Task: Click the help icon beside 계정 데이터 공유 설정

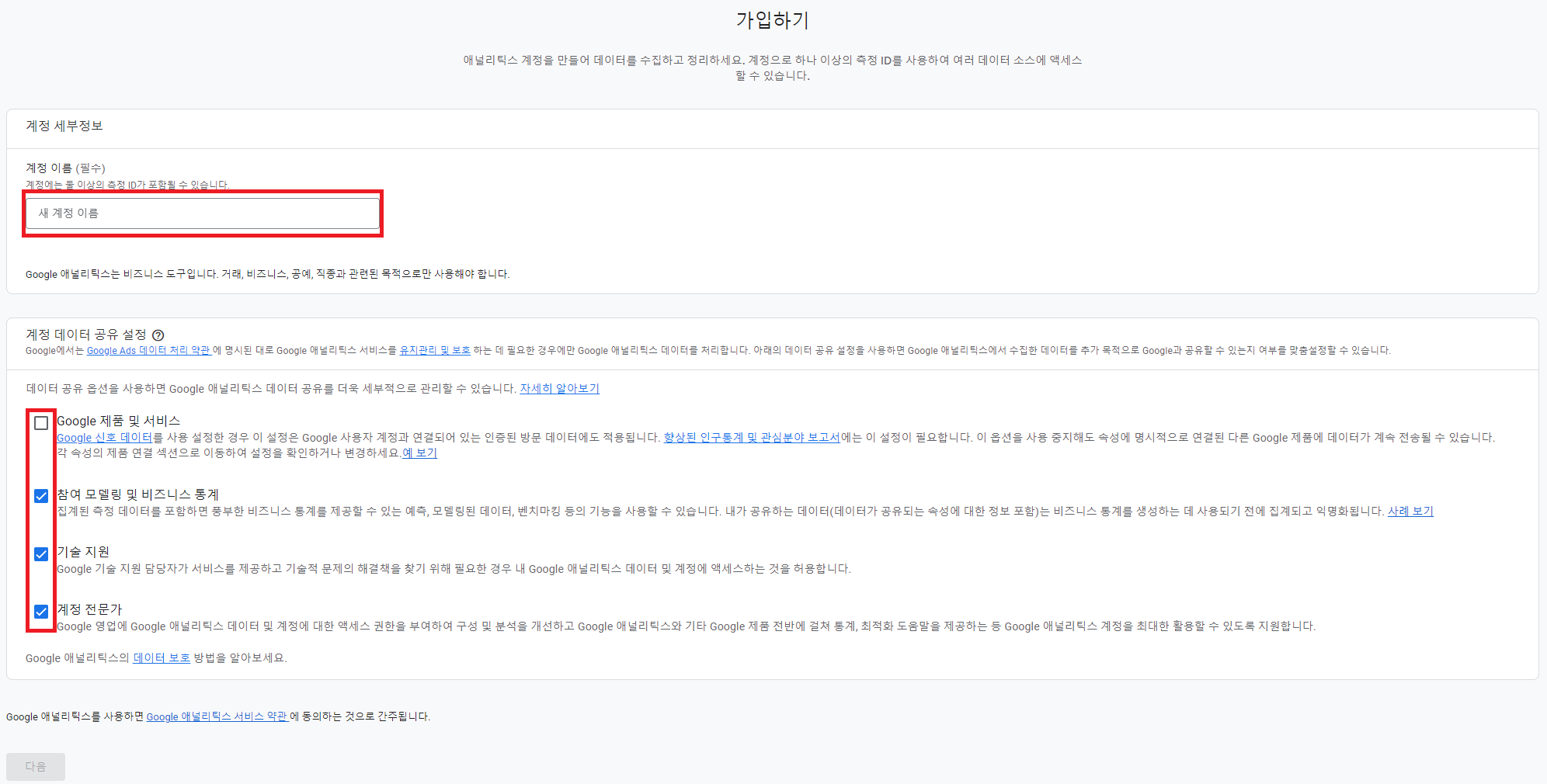Action: point(158,335)
